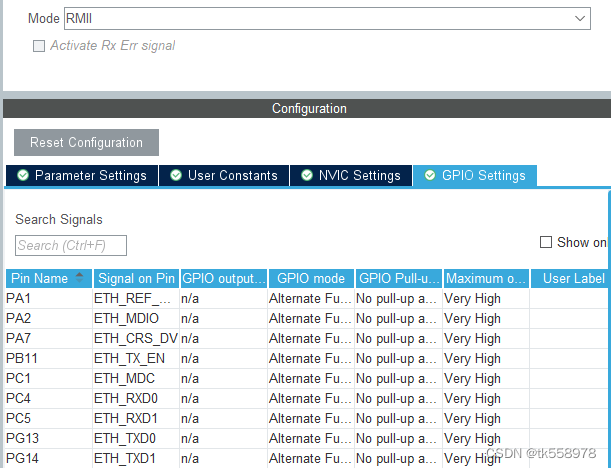Click the sort arrow icon in Pin Name header
The height and width of the screenshot is (468, 611).
point(80,277)
